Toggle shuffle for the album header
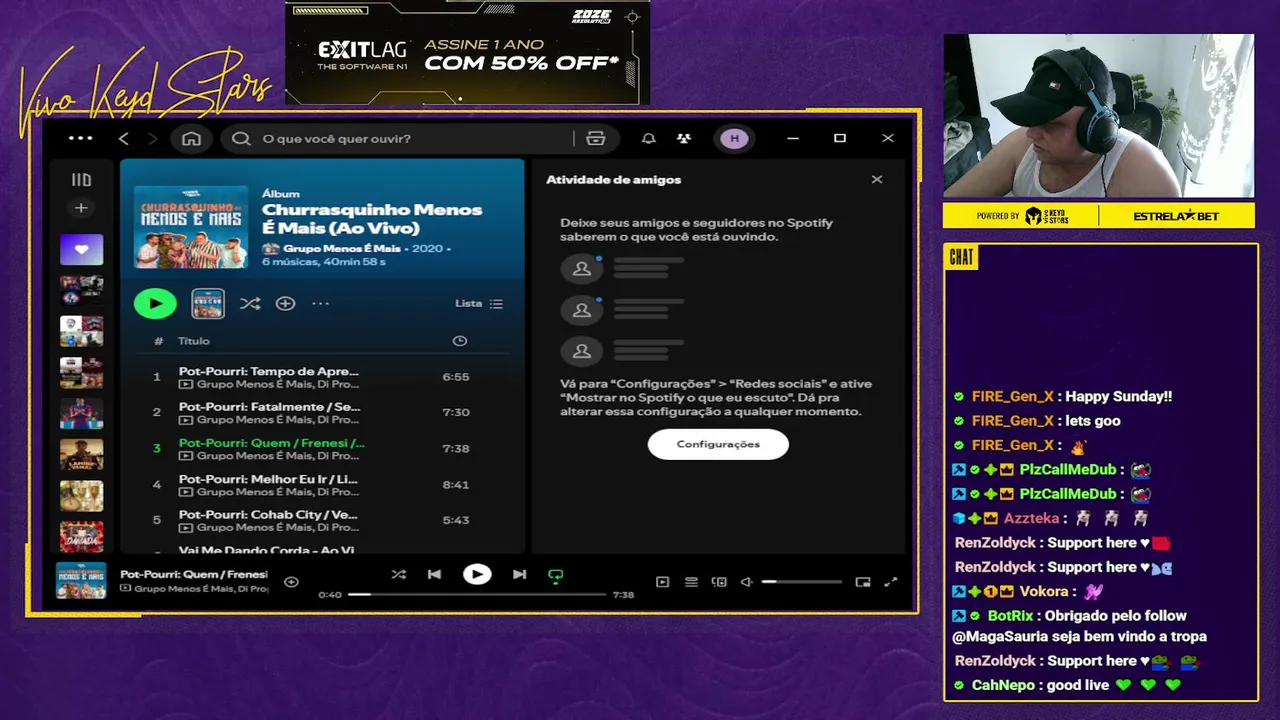The image size is (1280, 720). pyautogui.click(x=250, y=303)
